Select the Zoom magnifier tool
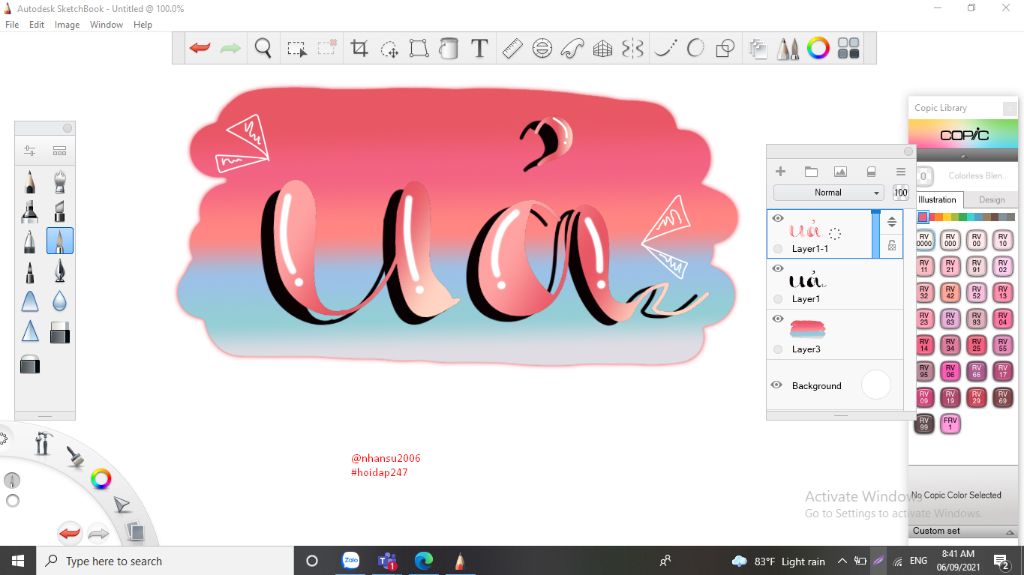 263,48
